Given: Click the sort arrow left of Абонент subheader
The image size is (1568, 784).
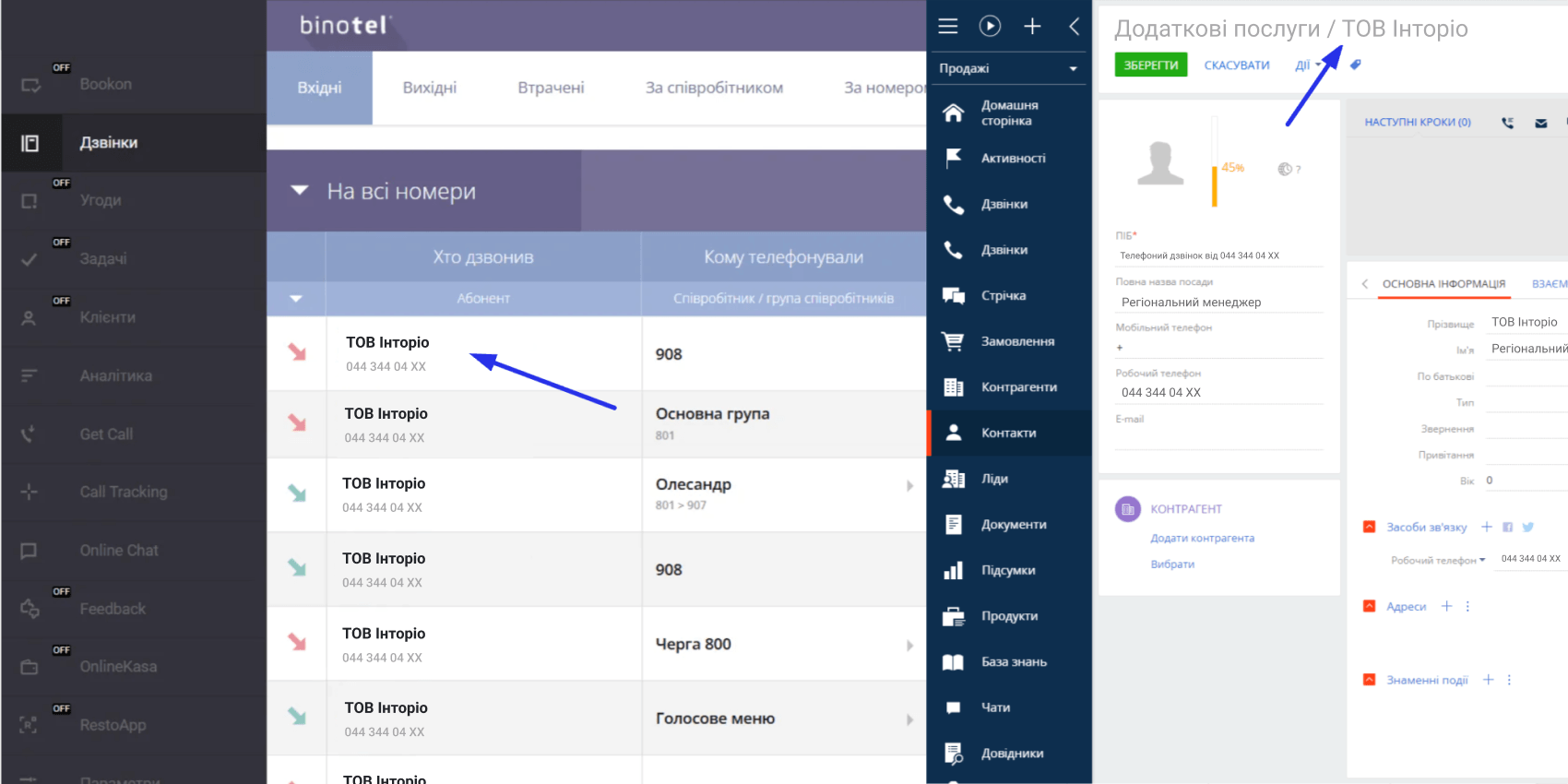Looking at the screenshot, I should tap(296, 299).
